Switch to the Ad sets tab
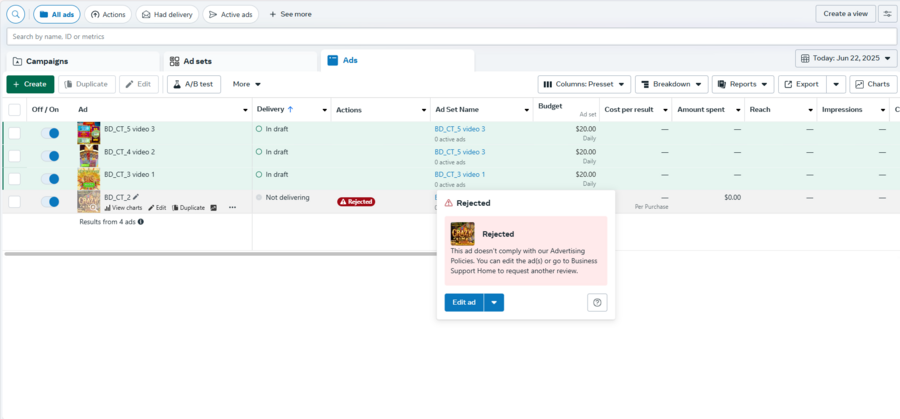Screen dimensions: 900x419 [x=240, y=61]
